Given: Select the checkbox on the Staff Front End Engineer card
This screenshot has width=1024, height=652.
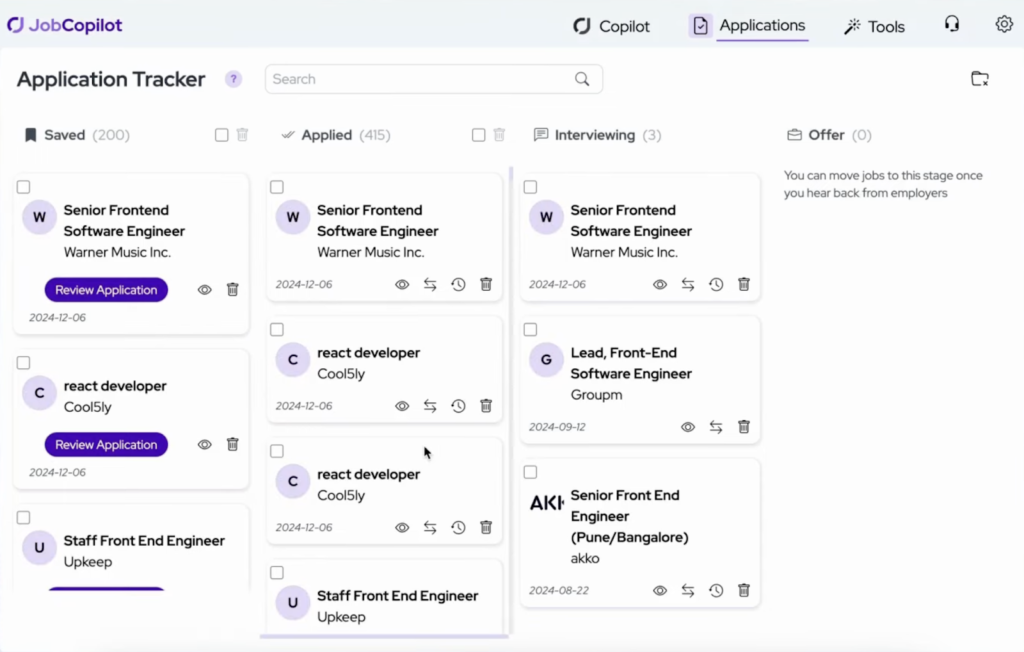Looking at the screenshot, I should coord(23,516).
